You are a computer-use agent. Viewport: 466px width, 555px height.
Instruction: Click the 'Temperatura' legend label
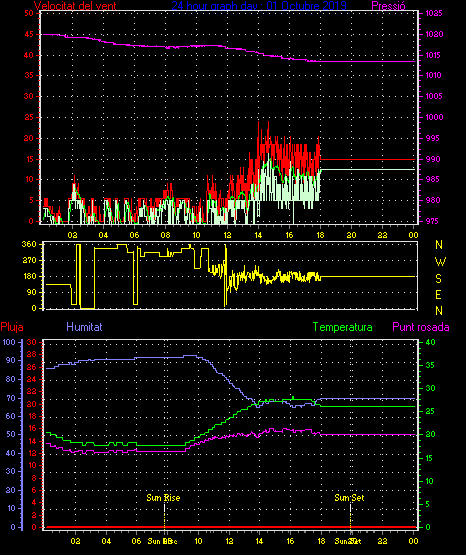coord(343,327)
